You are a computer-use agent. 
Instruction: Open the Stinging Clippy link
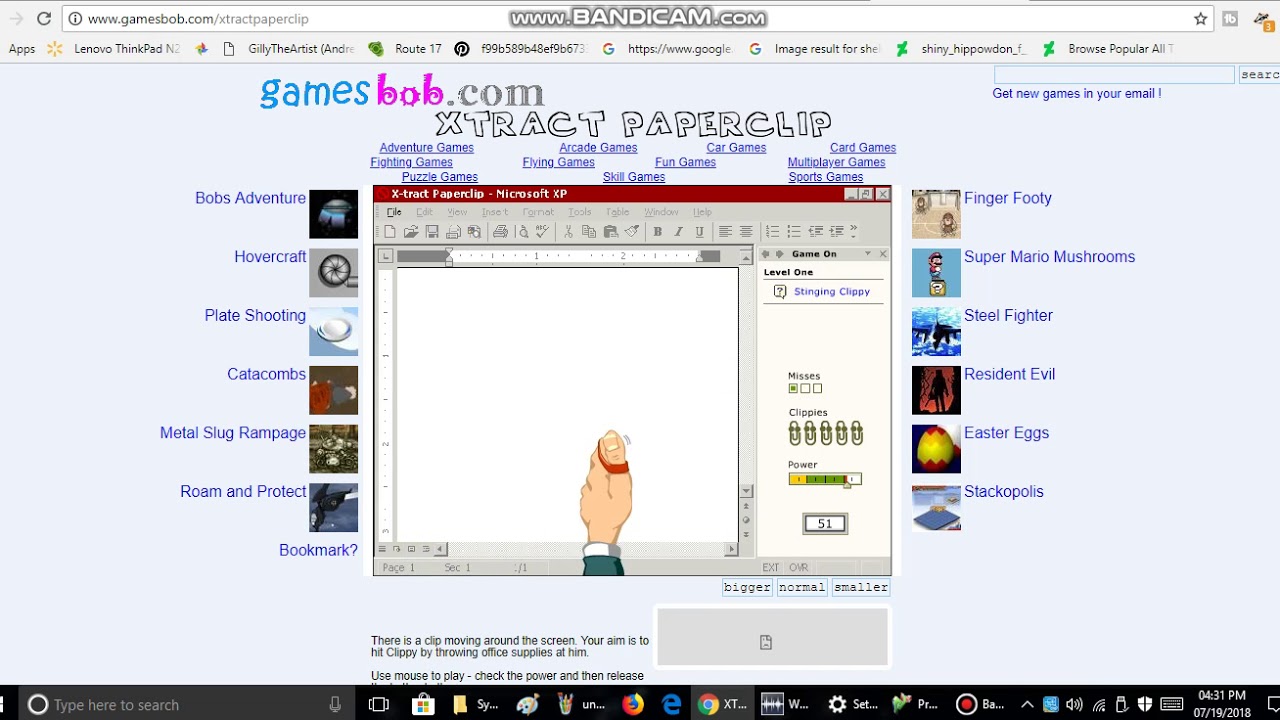tap(832, 292)
